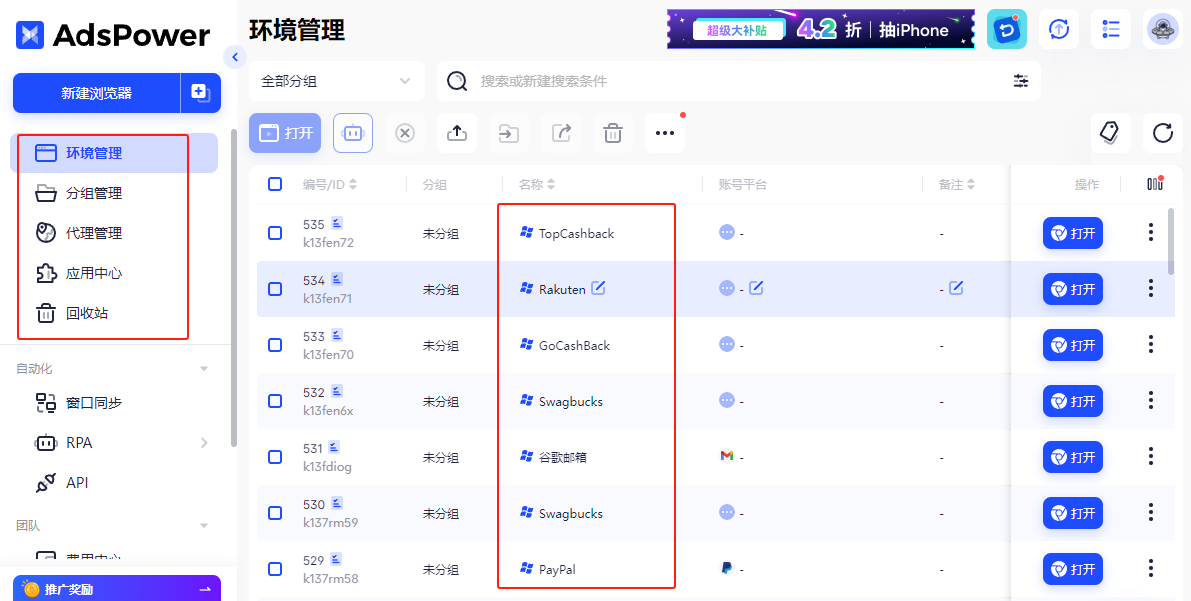Tick the select-all checkbox in the table header
The height and width of the screenshot is (601, 1191).
point(275,184)
